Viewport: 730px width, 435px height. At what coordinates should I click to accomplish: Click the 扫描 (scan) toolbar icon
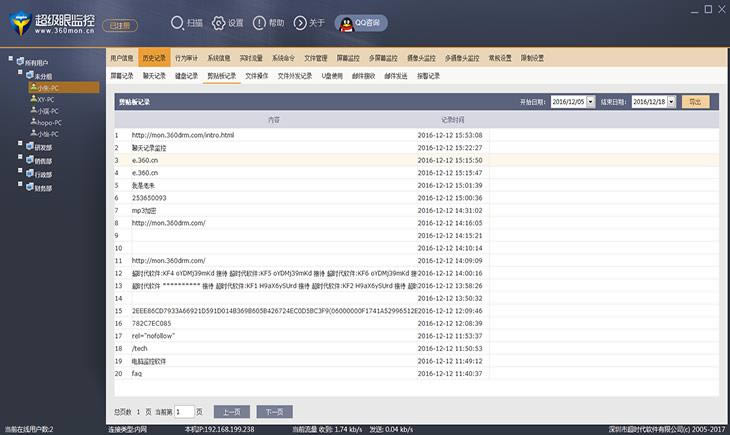tap(177, 21)
